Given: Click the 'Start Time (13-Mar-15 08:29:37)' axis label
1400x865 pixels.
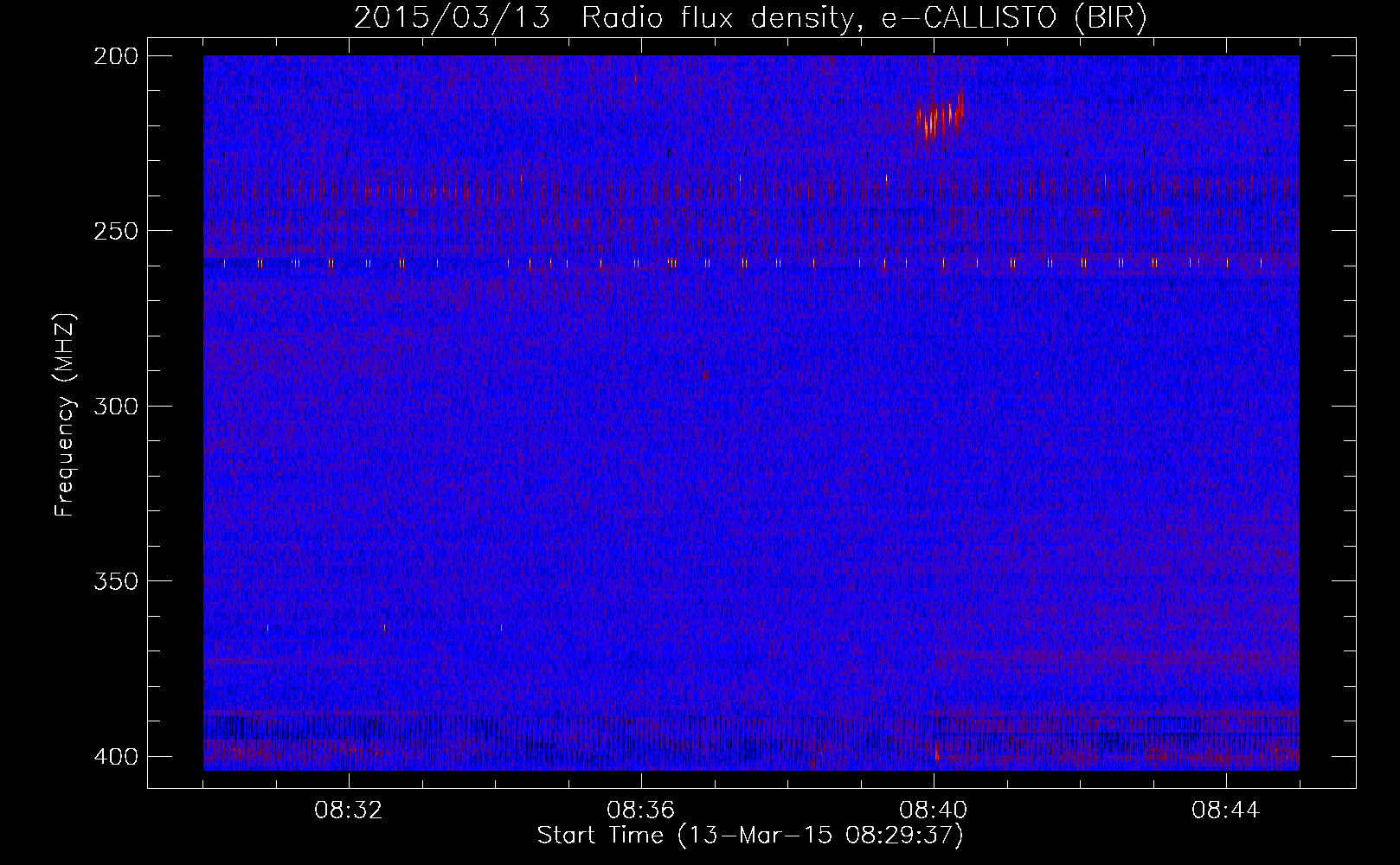Looking at the screenshot, I should click(750, 836).
